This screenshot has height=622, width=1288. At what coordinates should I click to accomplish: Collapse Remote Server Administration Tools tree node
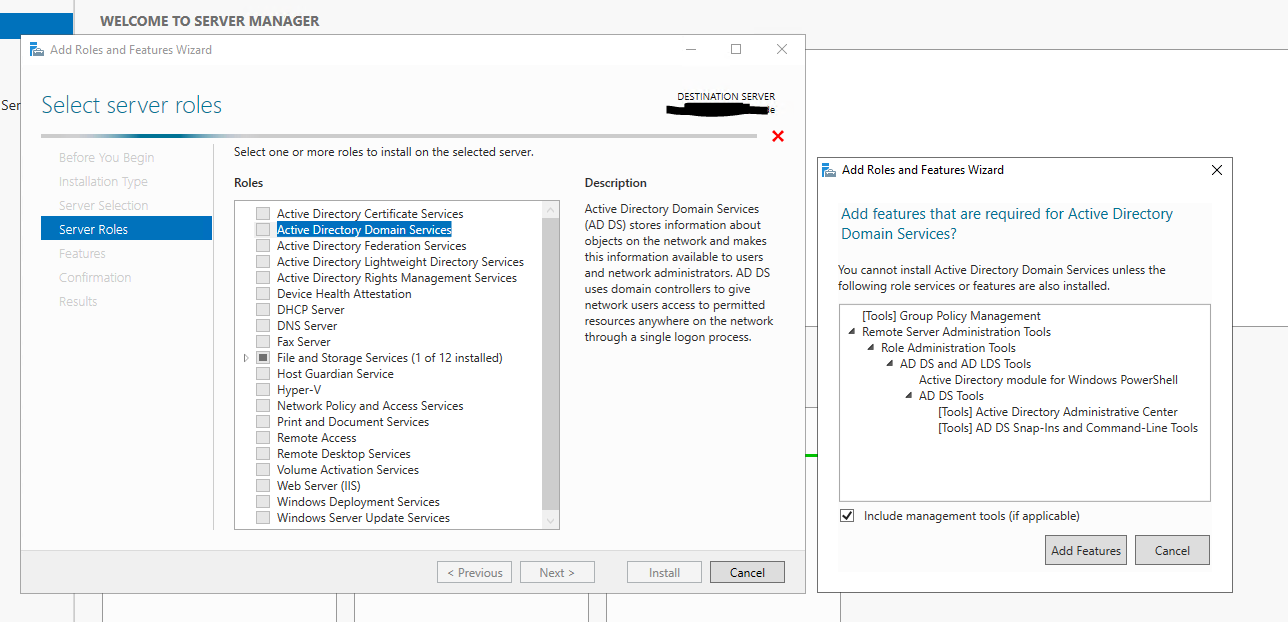(x=852, y=332)
